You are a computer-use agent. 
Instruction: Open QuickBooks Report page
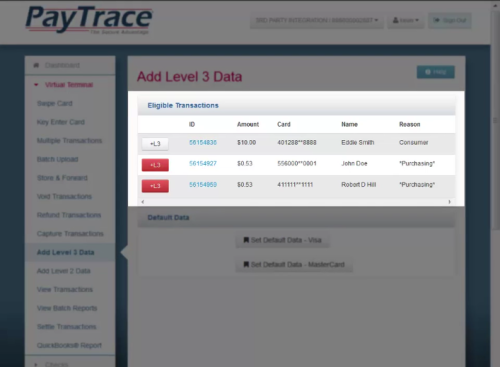tap(69, 345)
